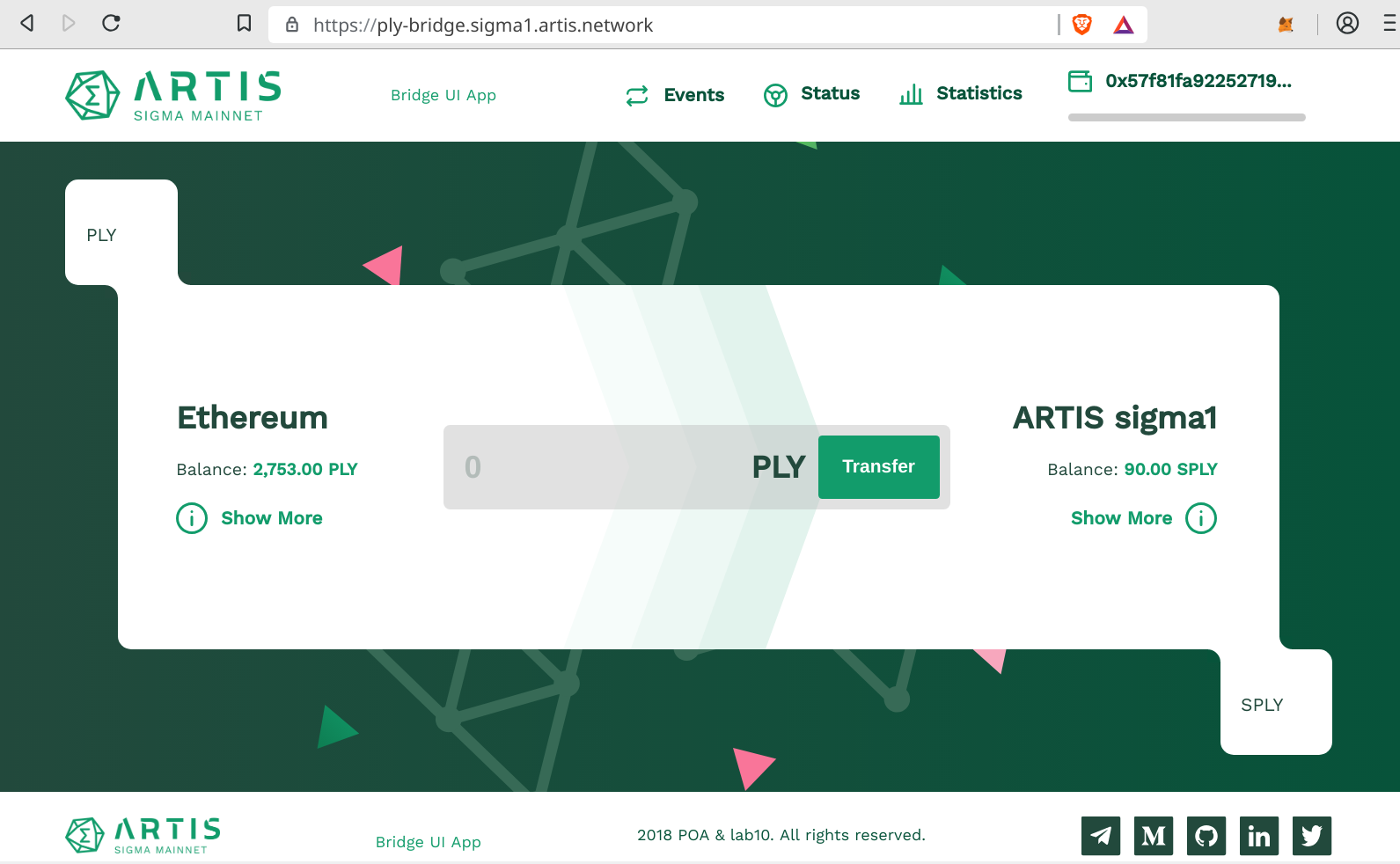Click the header Bridge UI App link
Screen dimensions: 1400x864
coord(443,95)
